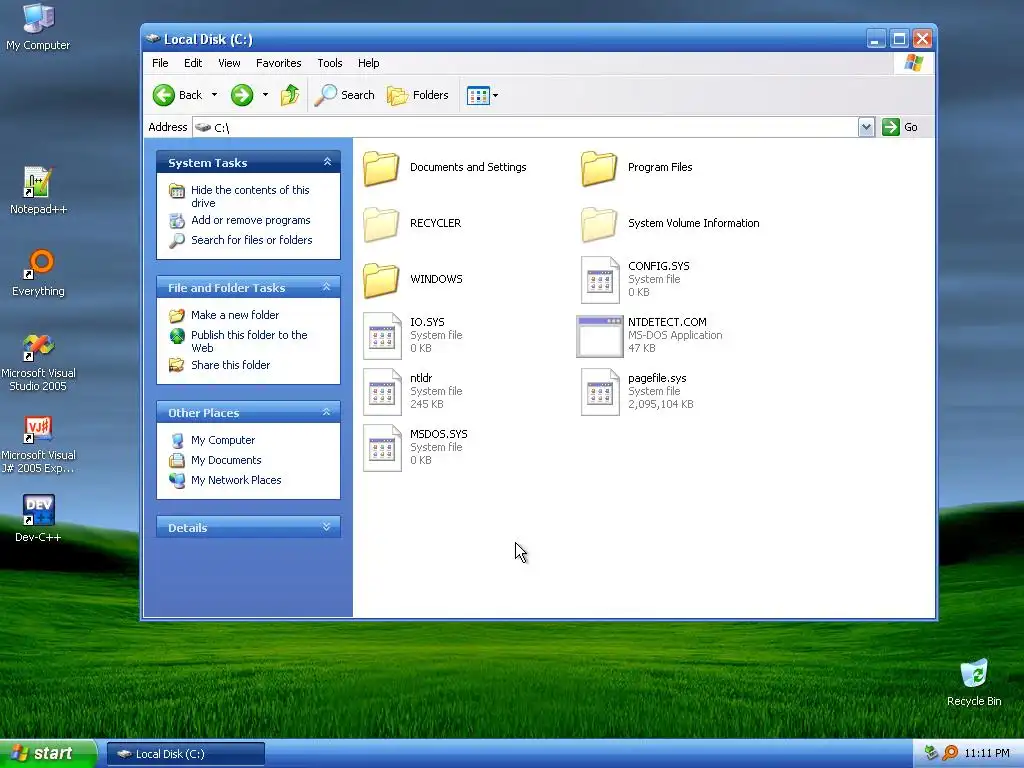Select the MSDOS.SYS file icon

click(382, 449)
